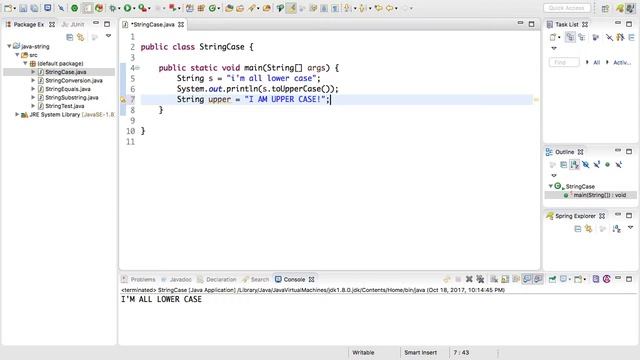Click the New Java Package icon in toolbar
Image resolution: width=640 pixels, height=360 pixels.
pyautogui.click(x=201, y=8)
